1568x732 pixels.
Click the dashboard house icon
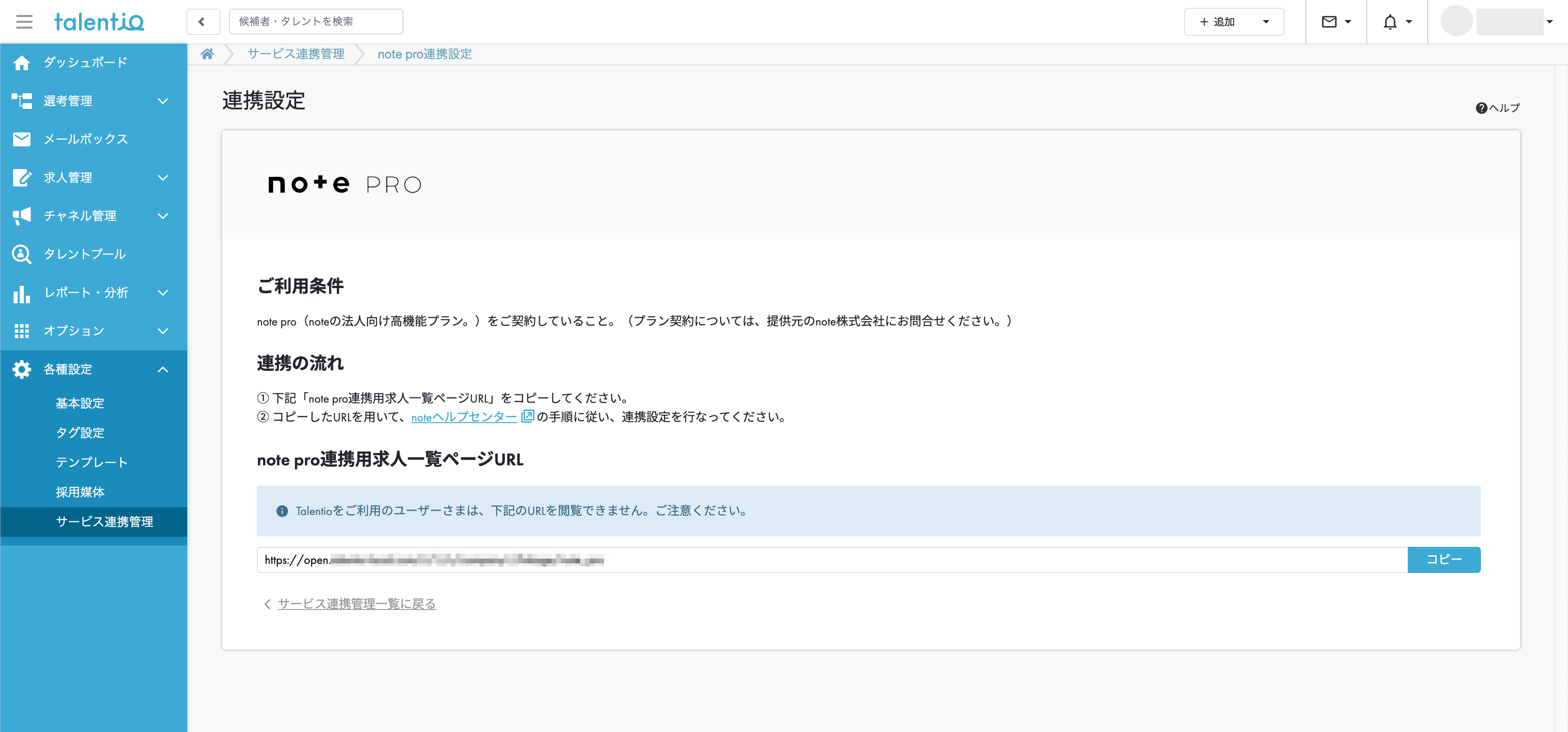[21, 63]
